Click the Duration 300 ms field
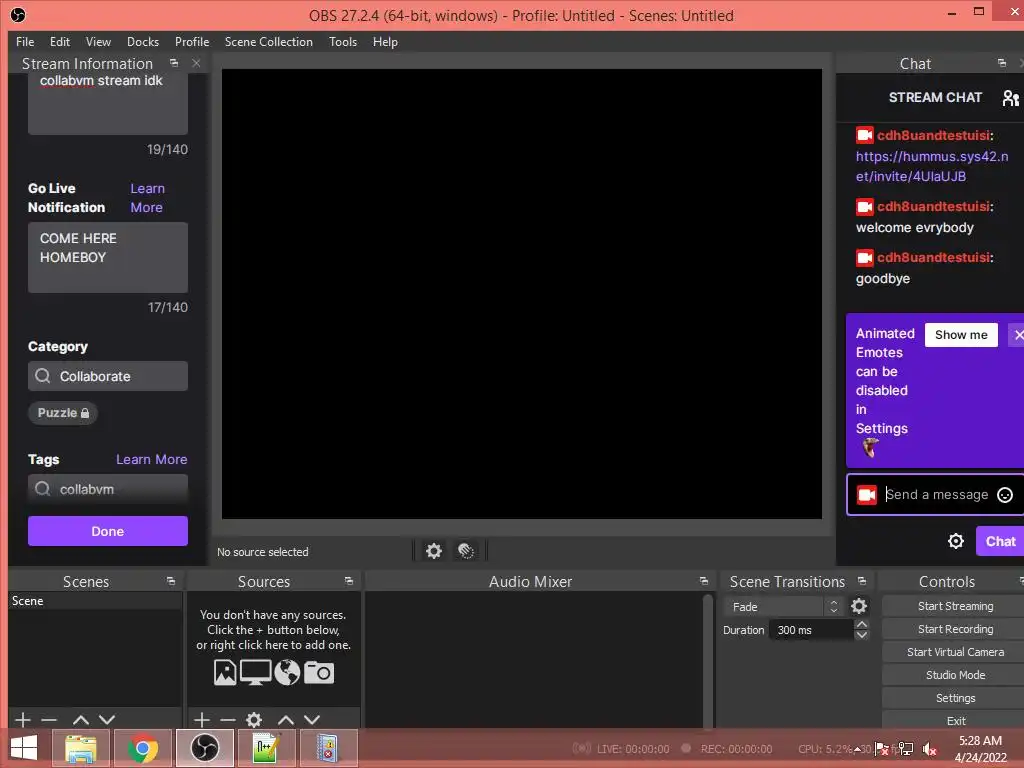This screenshot has height=768, width=1024. (812, 630)
